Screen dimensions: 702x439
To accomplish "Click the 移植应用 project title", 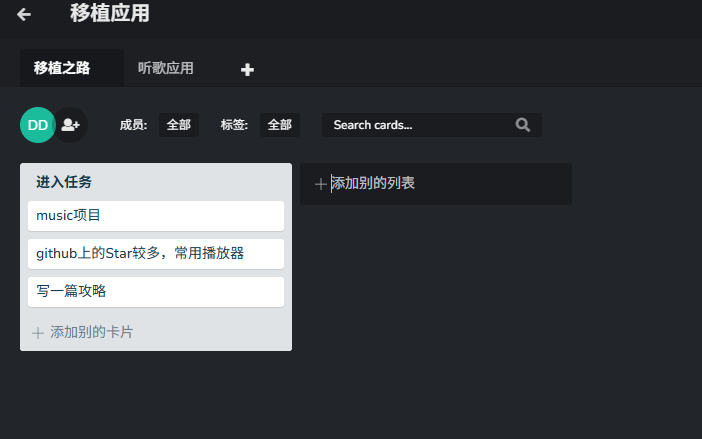I will pyautogui.click(x=110, y=13).
